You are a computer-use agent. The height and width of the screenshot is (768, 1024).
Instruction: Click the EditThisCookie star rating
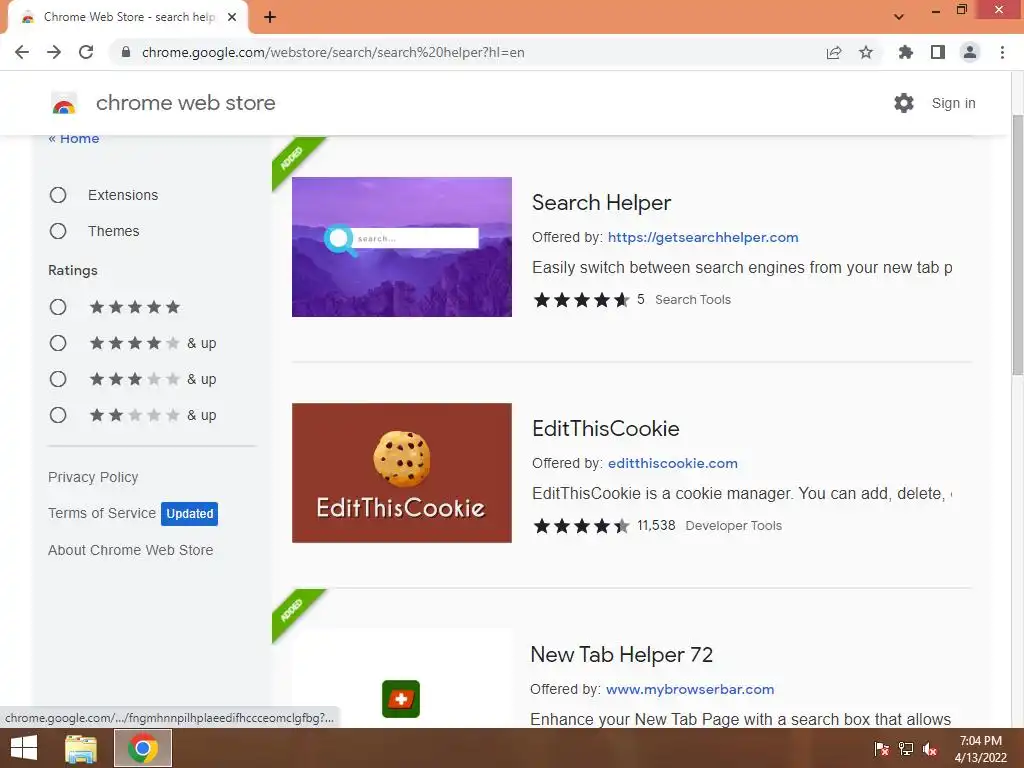click(581, 526)
